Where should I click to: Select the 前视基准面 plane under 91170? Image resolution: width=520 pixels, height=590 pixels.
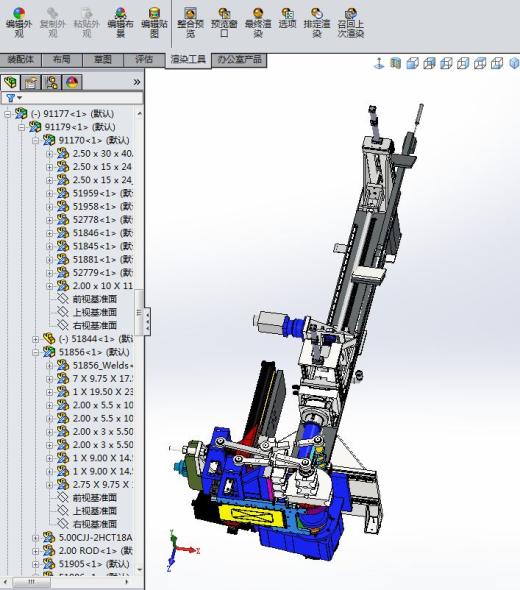[x=95, y=299]
